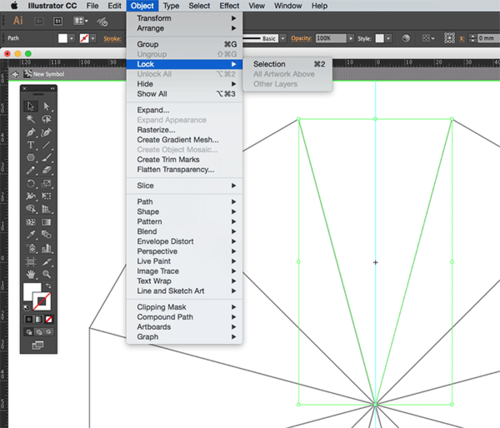Click the Opacity label link
The width and height of the screenshot is (500, 428).
301,38
